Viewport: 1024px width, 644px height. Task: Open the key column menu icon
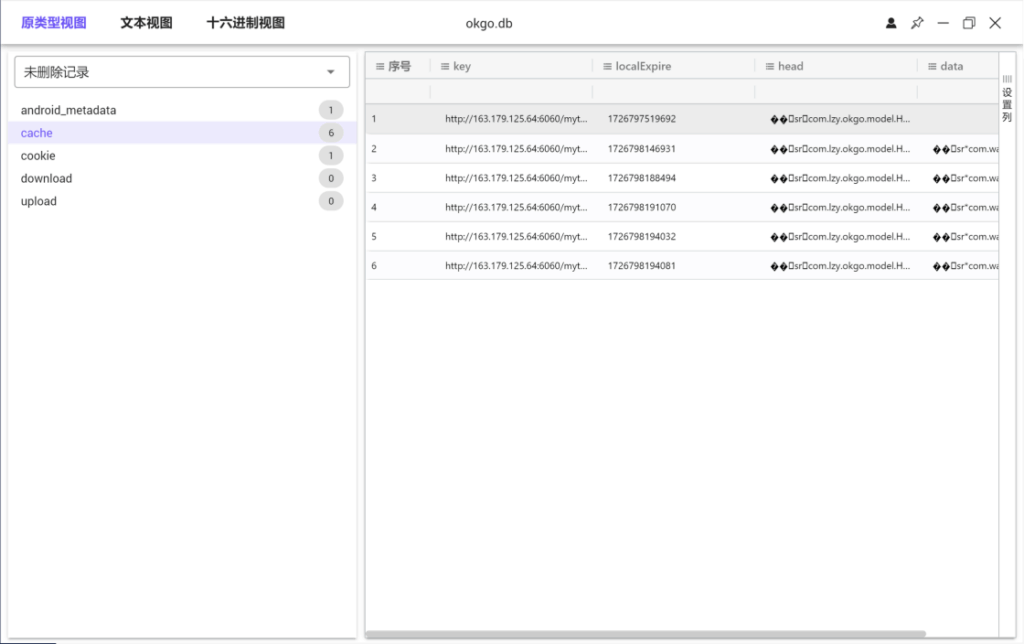point(445,67)
